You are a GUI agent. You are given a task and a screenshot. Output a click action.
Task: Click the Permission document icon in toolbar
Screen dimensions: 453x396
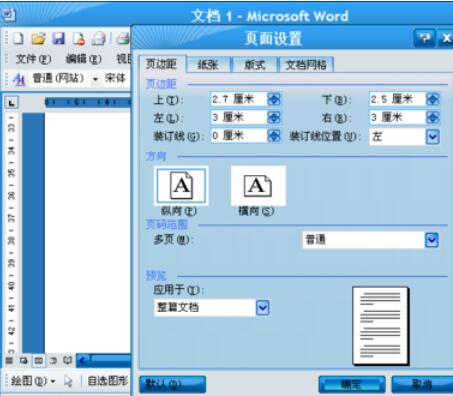(x=79, y=38)
